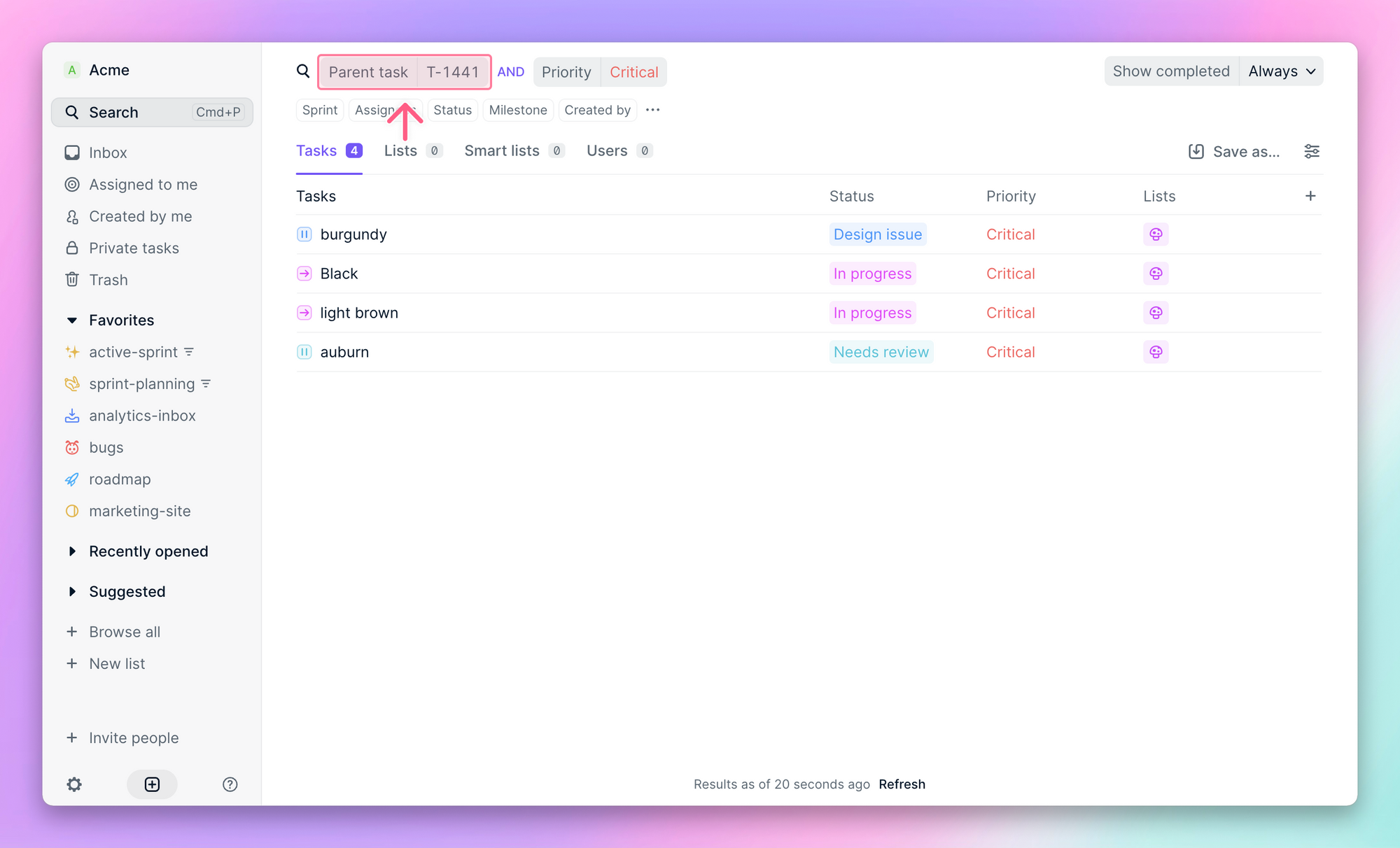The image size is (1400, 848).
Task: Click the in-progress icon on light brown task
Action: 303,312
